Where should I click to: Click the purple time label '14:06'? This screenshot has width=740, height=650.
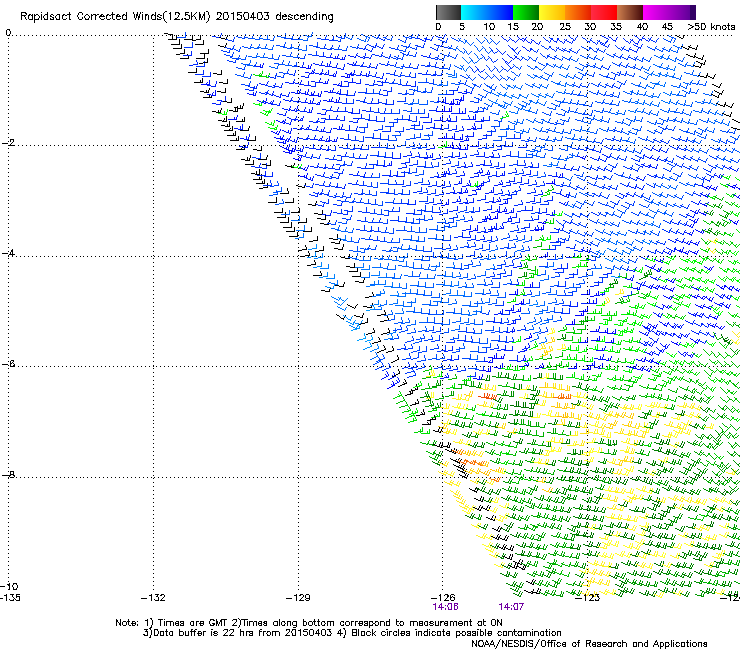[x=446, y=607]
